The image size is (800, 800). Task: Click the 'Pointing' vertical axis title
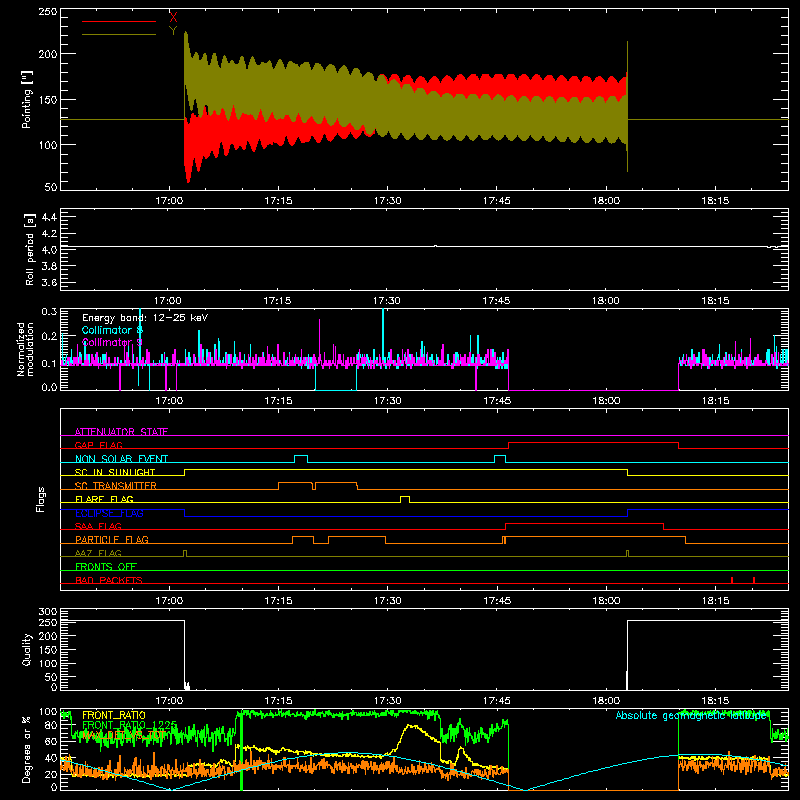tap(27, 99)
